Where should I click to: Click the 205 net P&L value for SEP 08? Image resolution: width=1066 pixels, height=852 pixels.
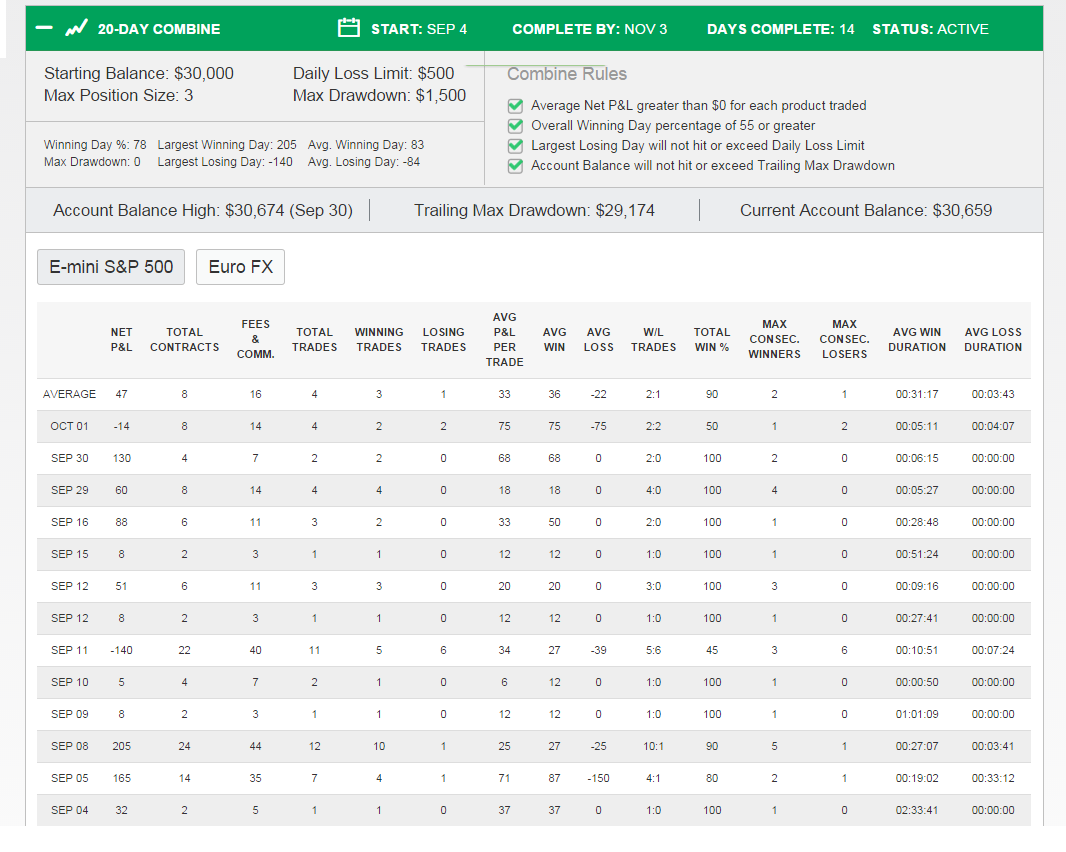click(x=122, y=746)
